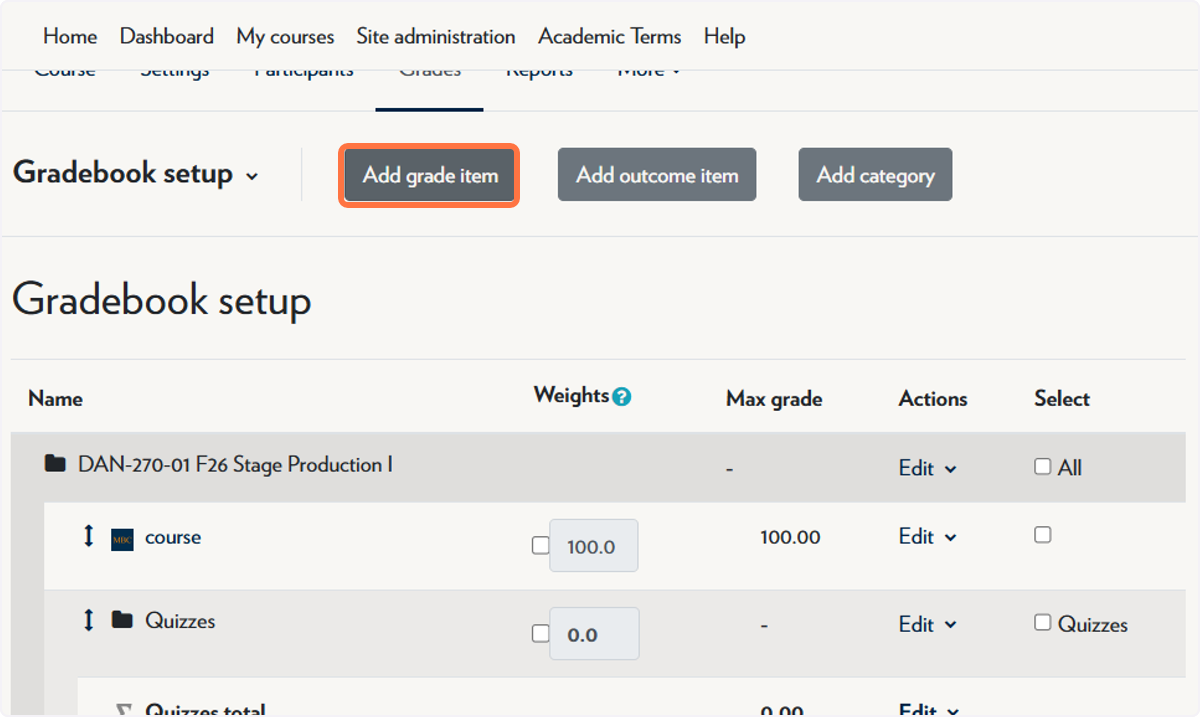The height and width of the screenshot is (717, 1200).
Task: Click the move arrow for course item
Action: [x=88, y=537]
